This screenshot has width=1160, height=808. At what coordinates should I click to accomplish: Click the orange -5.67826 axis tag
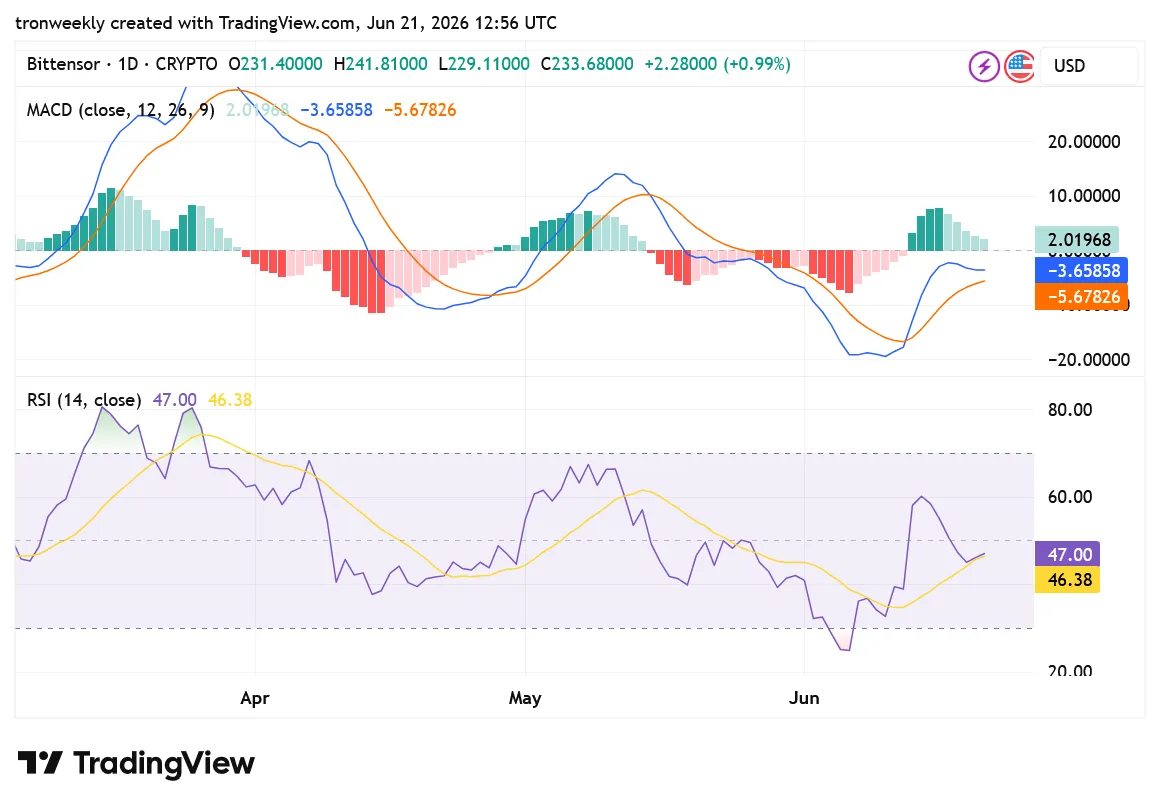point(1081,296)
